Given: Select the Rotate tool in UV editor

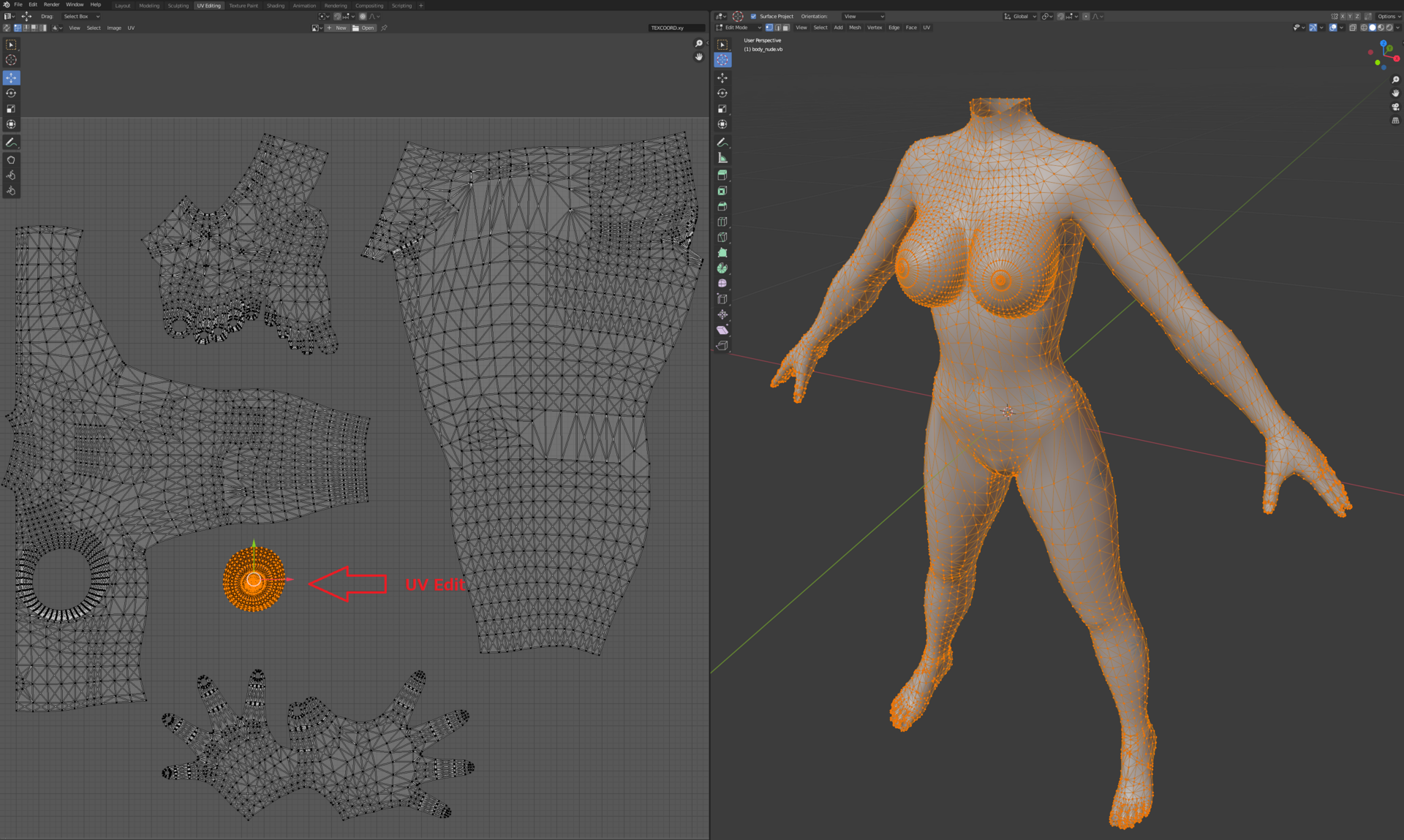Looking at the screenshot, I should pyautogui.click(x=11, y=93).
